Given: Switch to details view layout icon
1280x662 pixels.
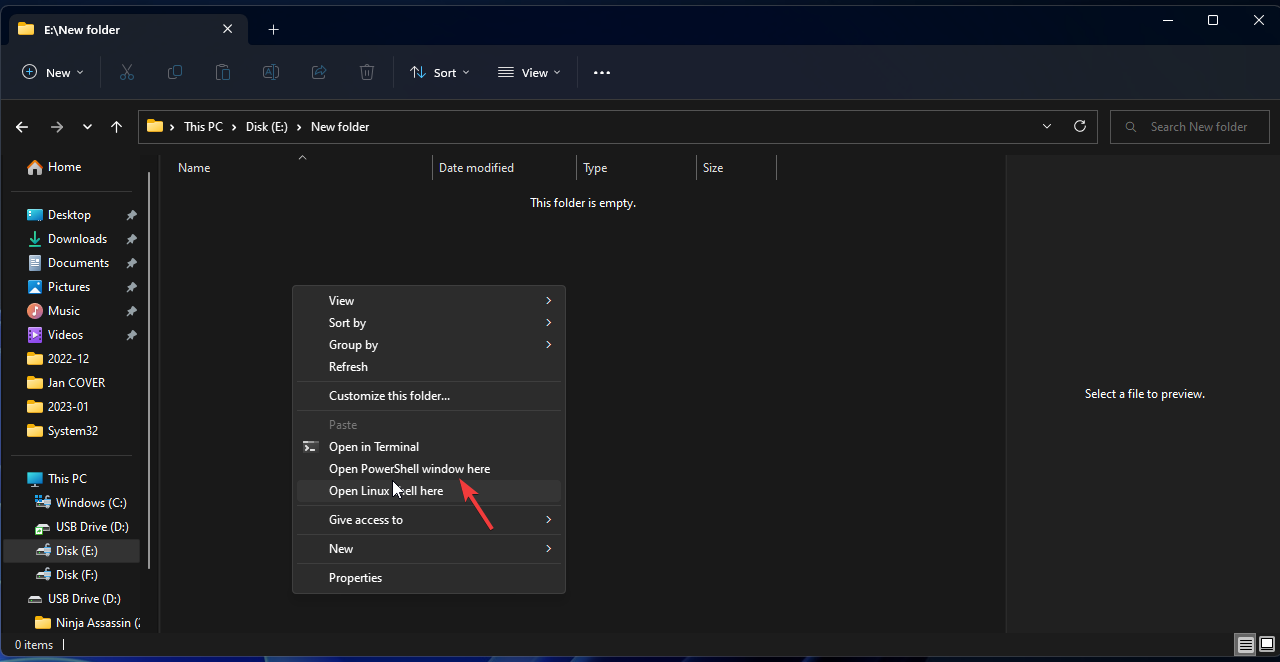Looking at the screenshot, I should (x=1245, y=644).
